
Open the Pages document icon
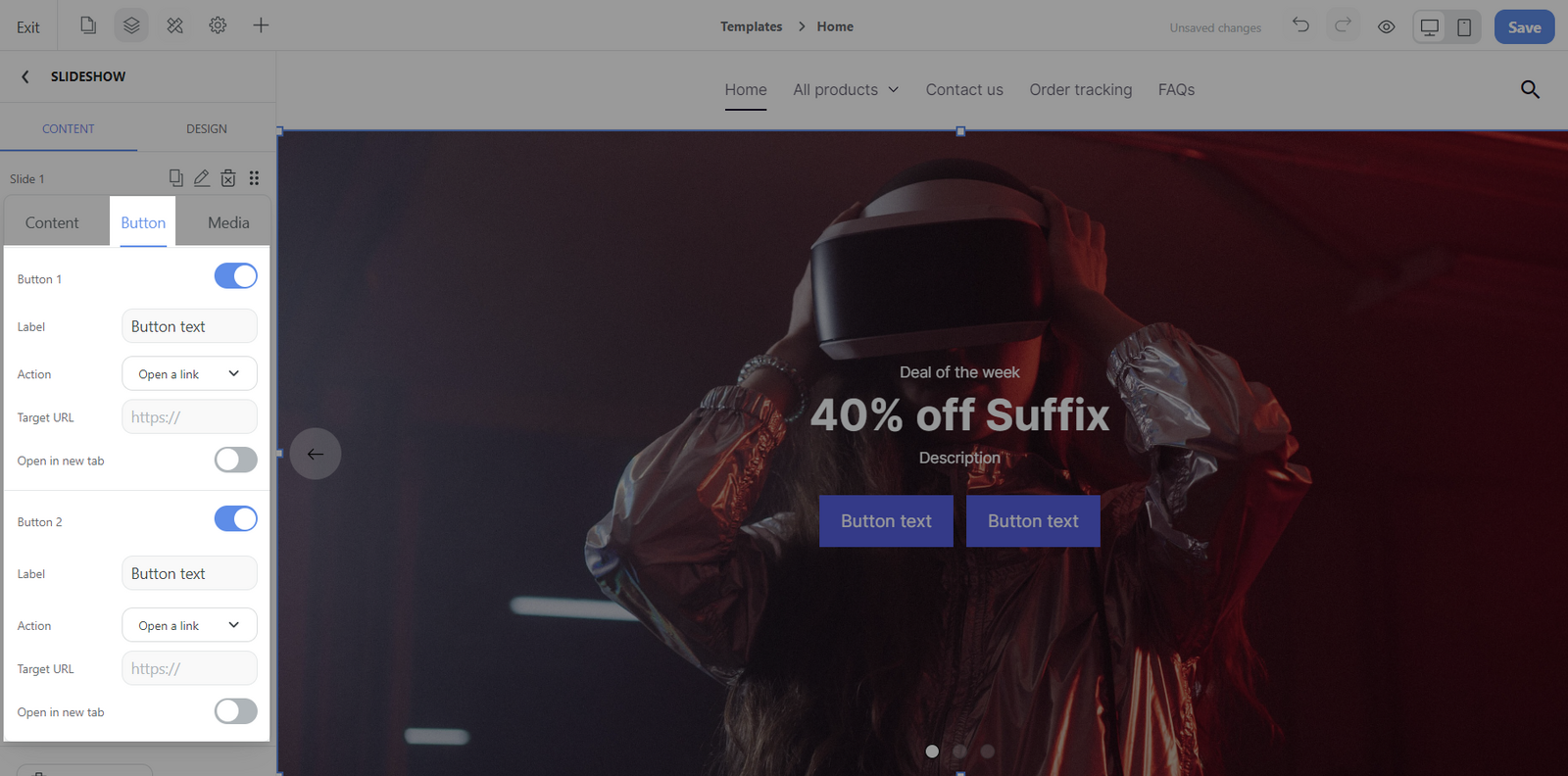click(x=88, y=25)
